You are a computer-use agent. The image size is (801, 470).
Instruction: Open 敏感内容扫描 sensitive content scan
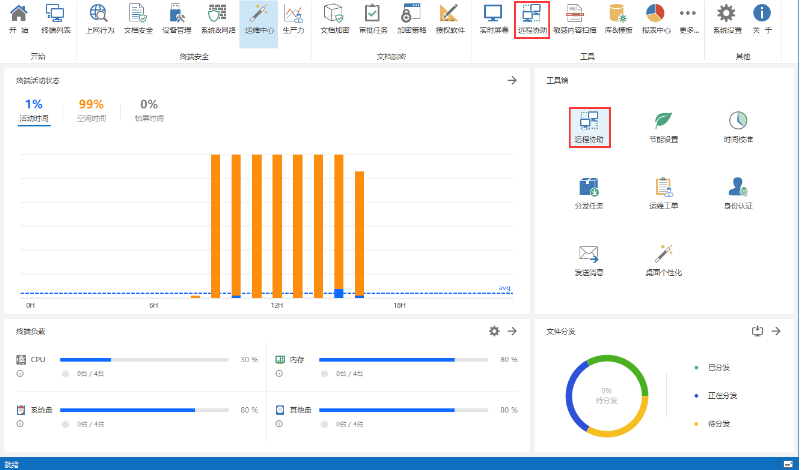click(x=575, y=19)
